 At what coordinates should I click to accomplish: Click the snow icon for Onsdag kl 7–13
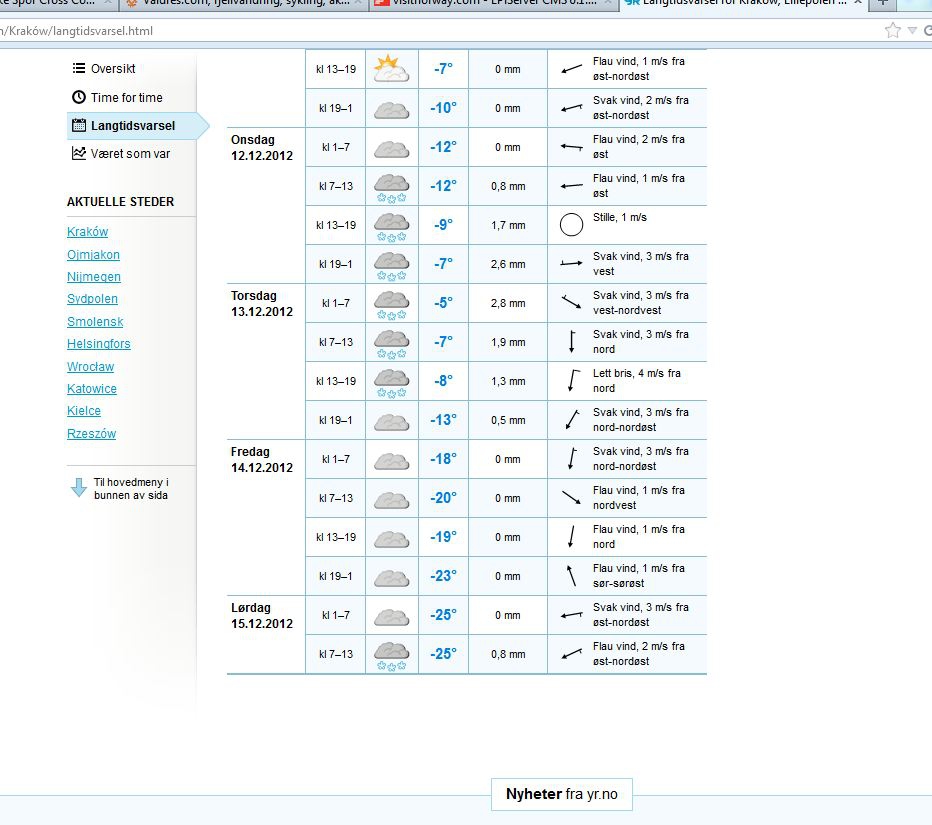pos(391,188)
